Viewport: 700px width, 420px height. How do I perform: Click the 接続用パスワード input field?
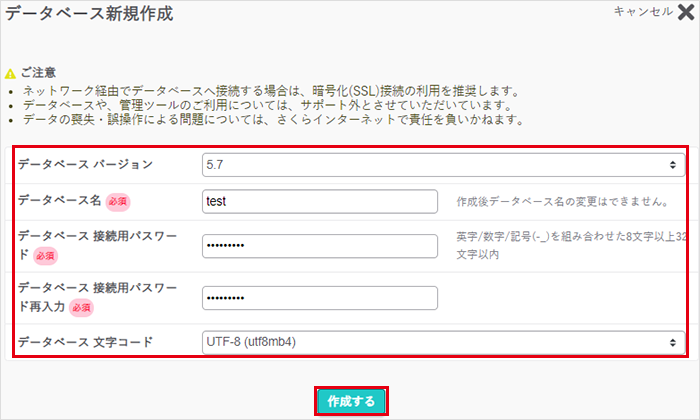(320, 246)
